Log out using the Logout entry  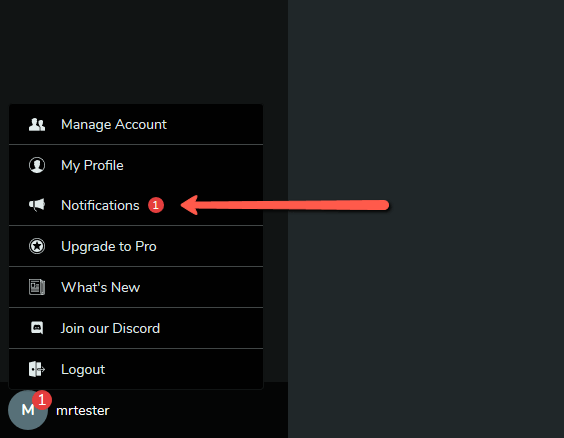[x=136, y=369]
